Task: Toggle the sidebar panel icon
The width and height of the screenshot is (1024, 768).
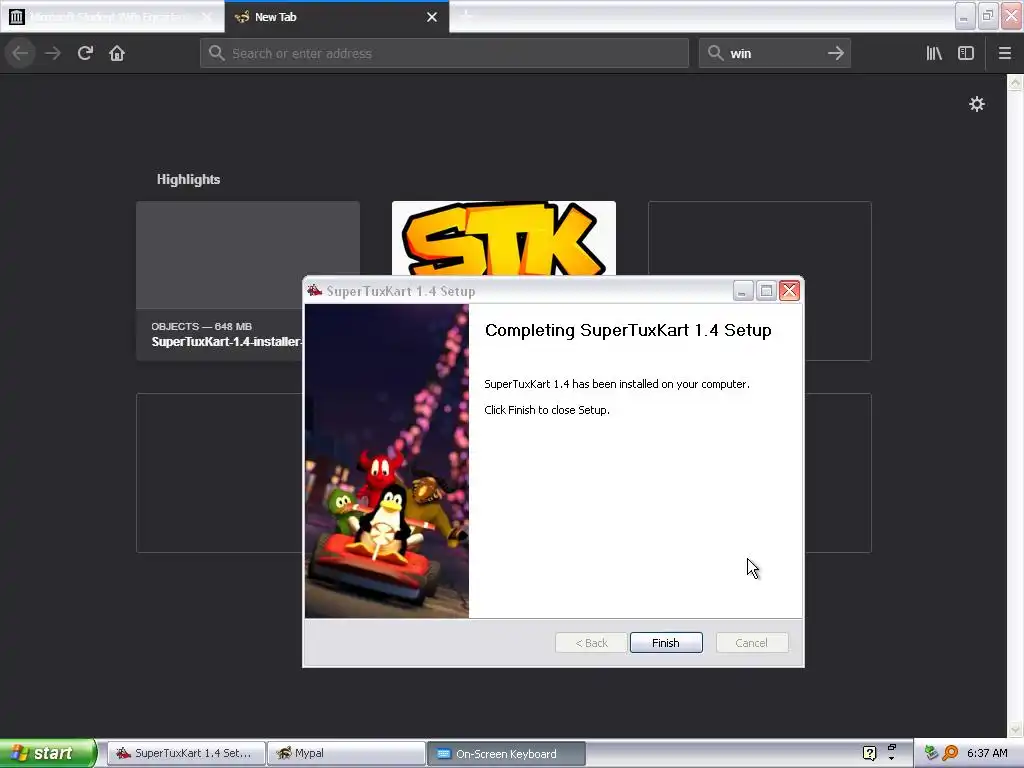Action: (966, 54)
